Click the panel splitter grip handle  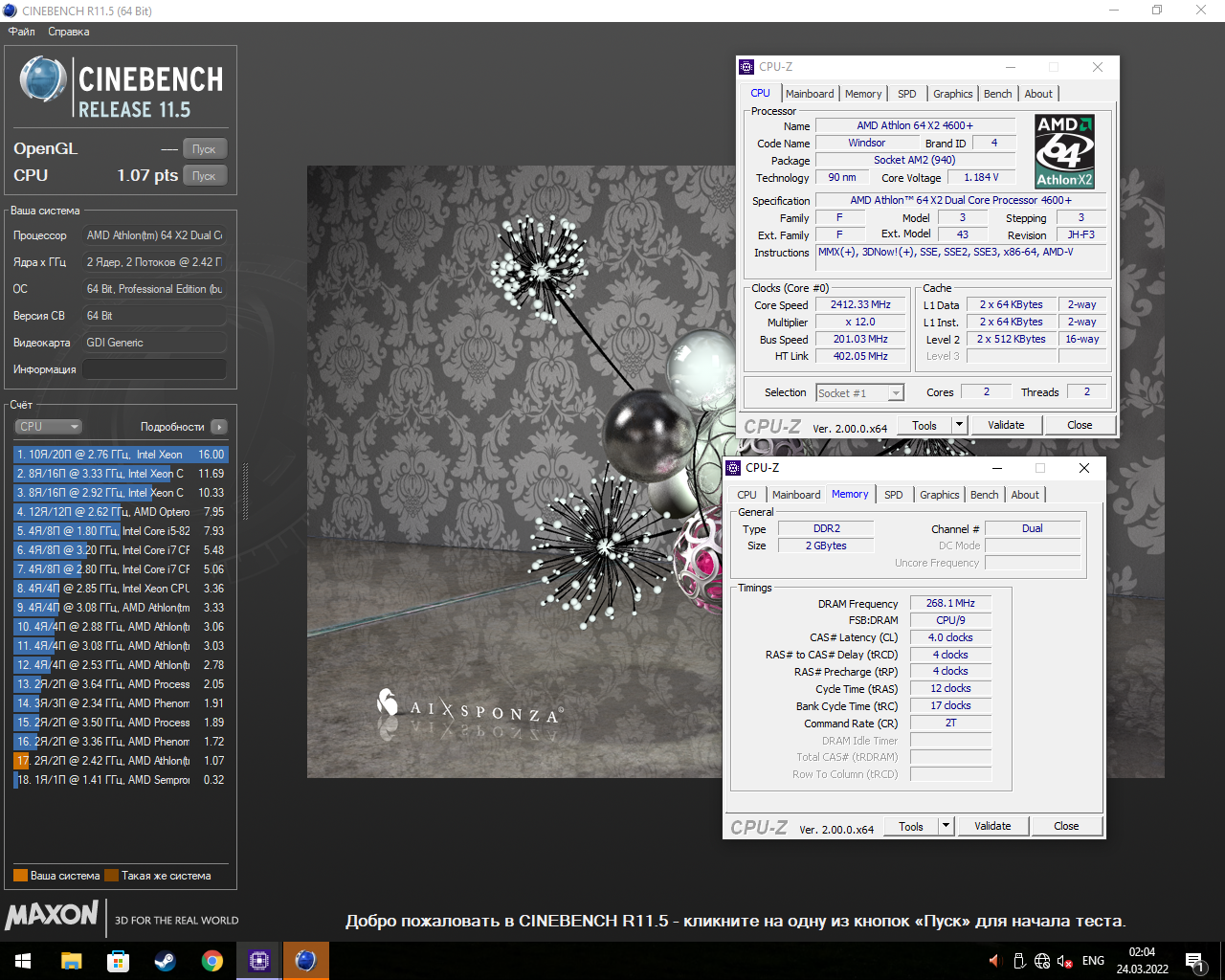[245, 493]
